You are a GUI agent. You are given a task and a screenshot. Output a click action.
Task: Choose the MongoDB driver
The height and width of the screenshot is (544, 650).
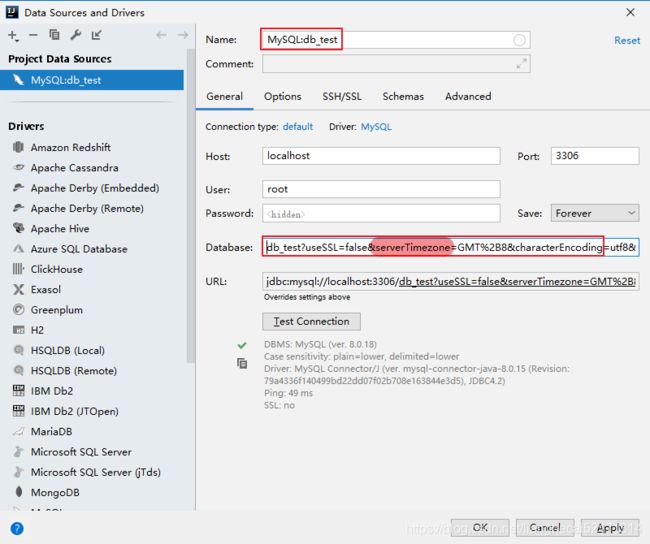[x=55, y=493]
